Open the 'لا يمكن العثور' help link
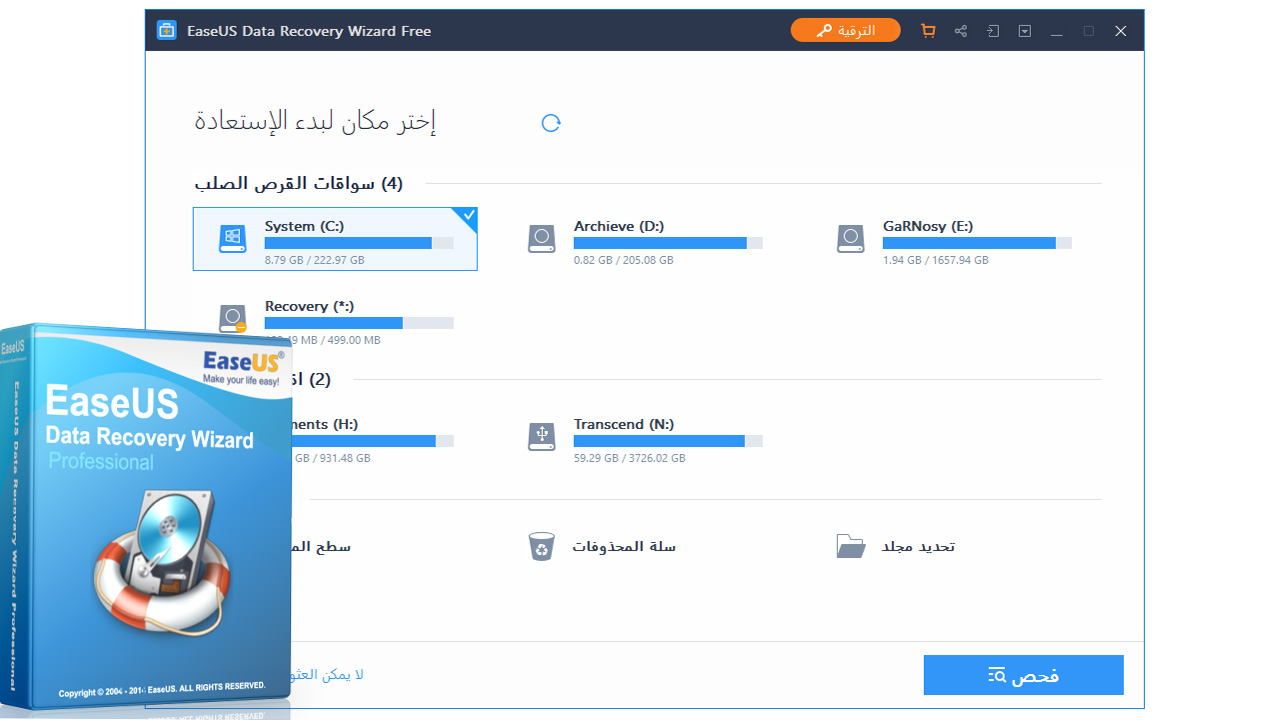This screenshot has height=720, width=1280. tap(327, 674)
